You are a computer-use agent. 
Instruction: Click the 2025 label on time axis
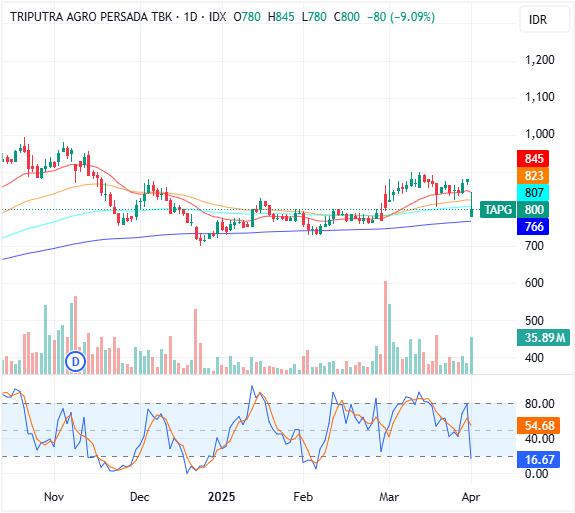[221, 497]
